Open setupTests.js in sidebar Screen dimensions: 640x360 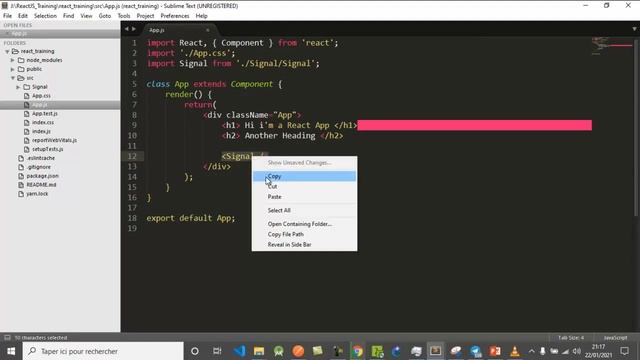click(47, 149)
